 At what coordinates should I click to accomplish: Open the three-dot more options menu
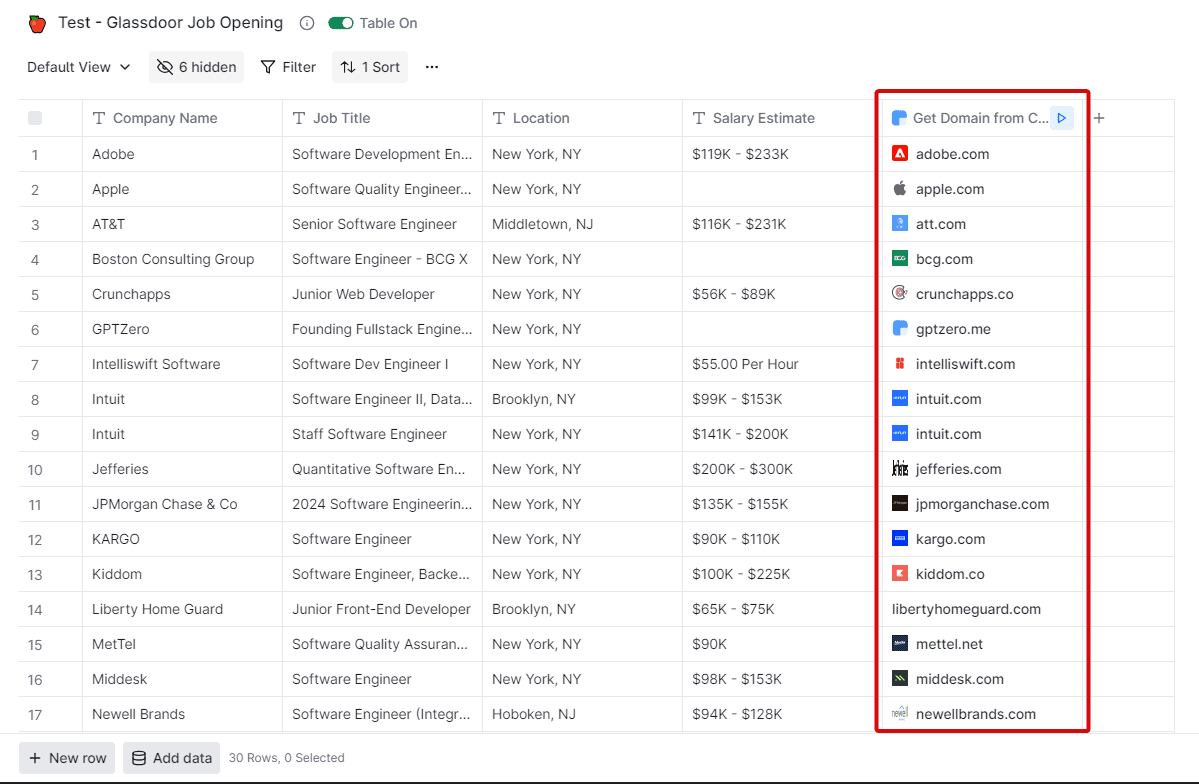click(x=432, y=67)
